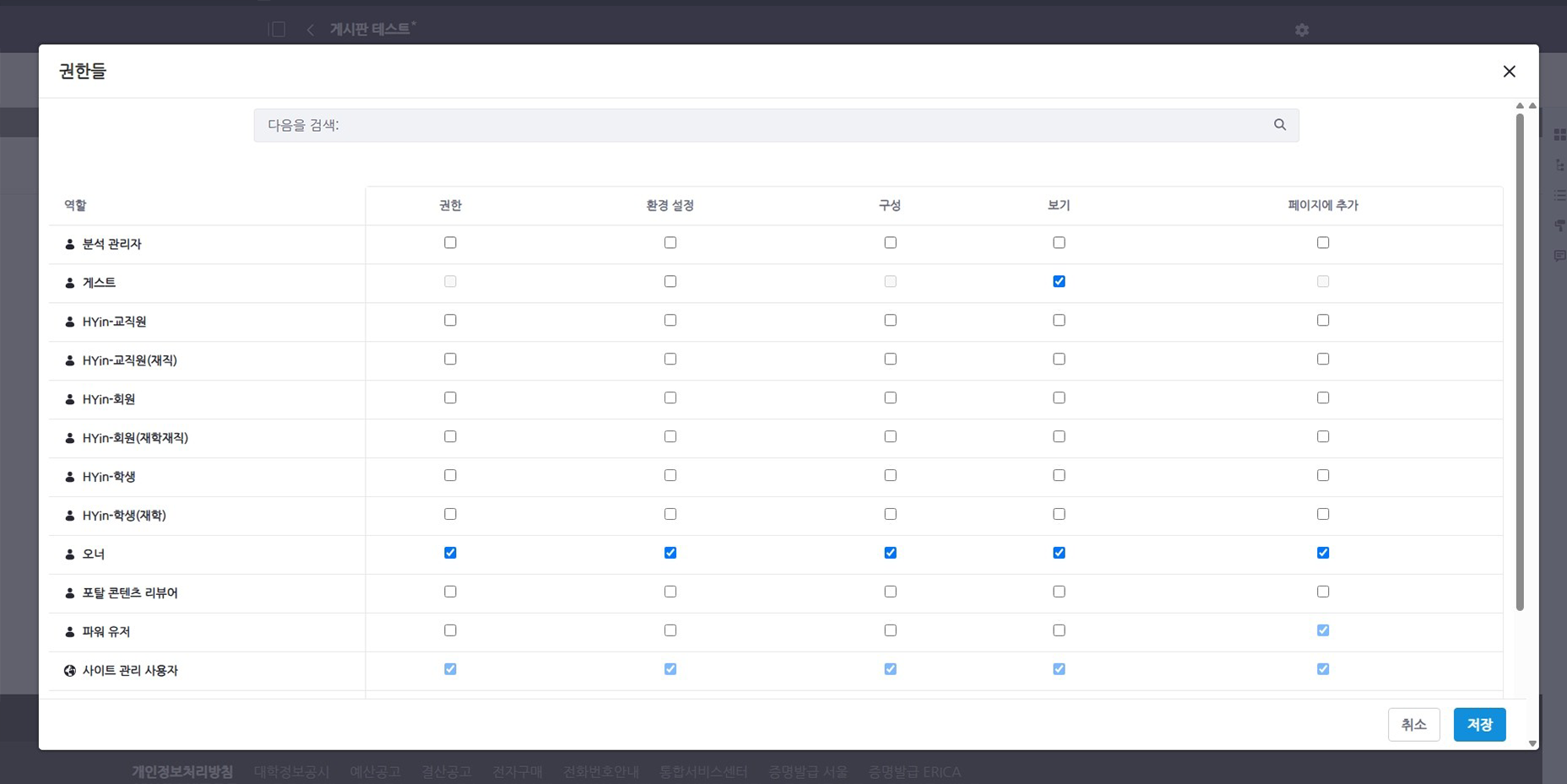Click the user icon beside 파워 유저
Viewport: 1567px width, 784px height.
click(70, 632)
